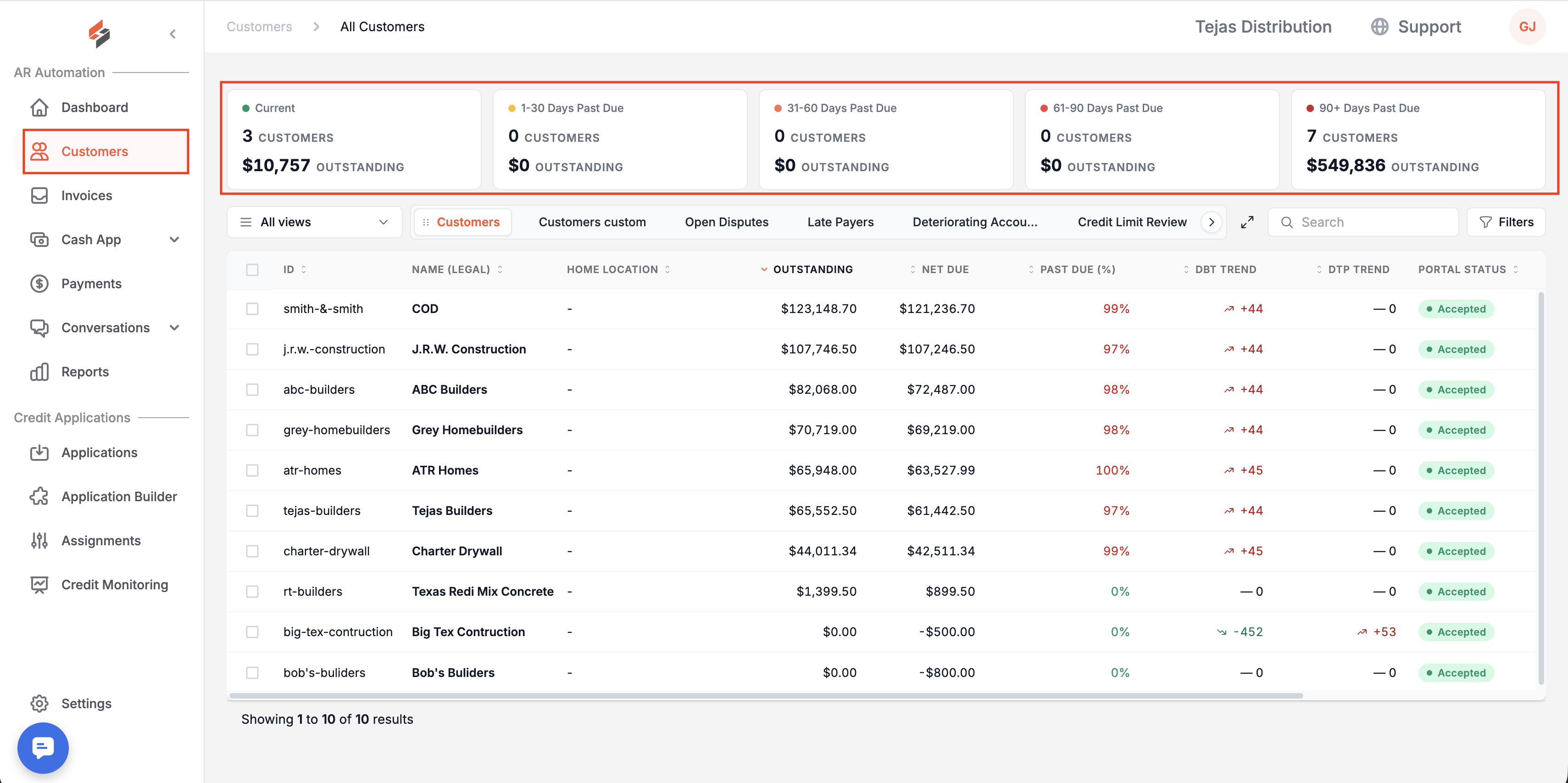Viewport: 1568px width, 783px height.
Task: Click the Invoices inbox icon
Action: pyautogui.click(x=39, y=196)
